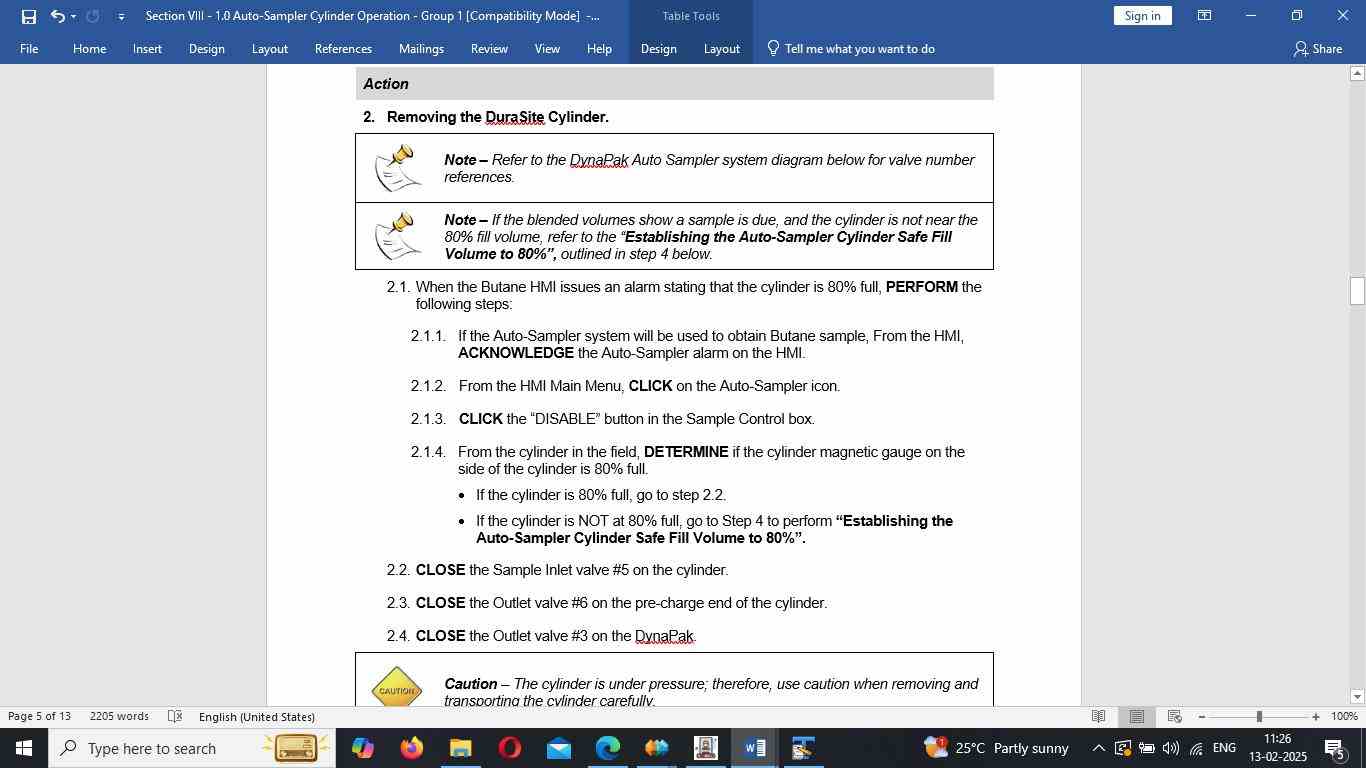Click vertical scrollbar up arrow
Viewport: 1366px width, 768px height.
(x=1357, y=73)
